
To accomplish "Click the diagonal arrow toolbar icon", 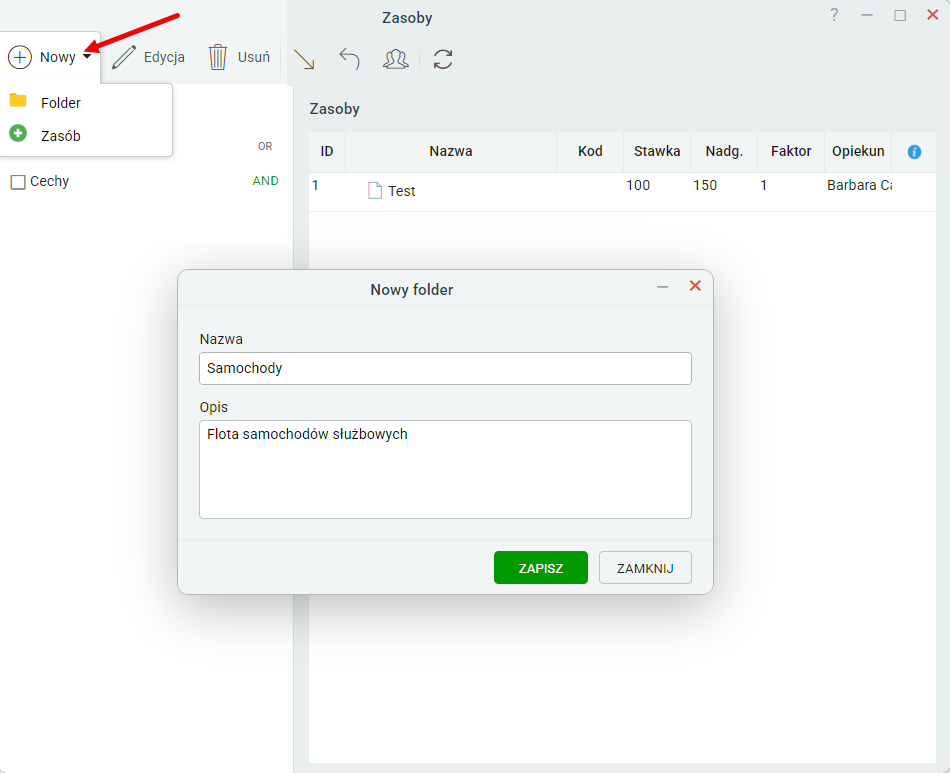I will tap(304, 59).
